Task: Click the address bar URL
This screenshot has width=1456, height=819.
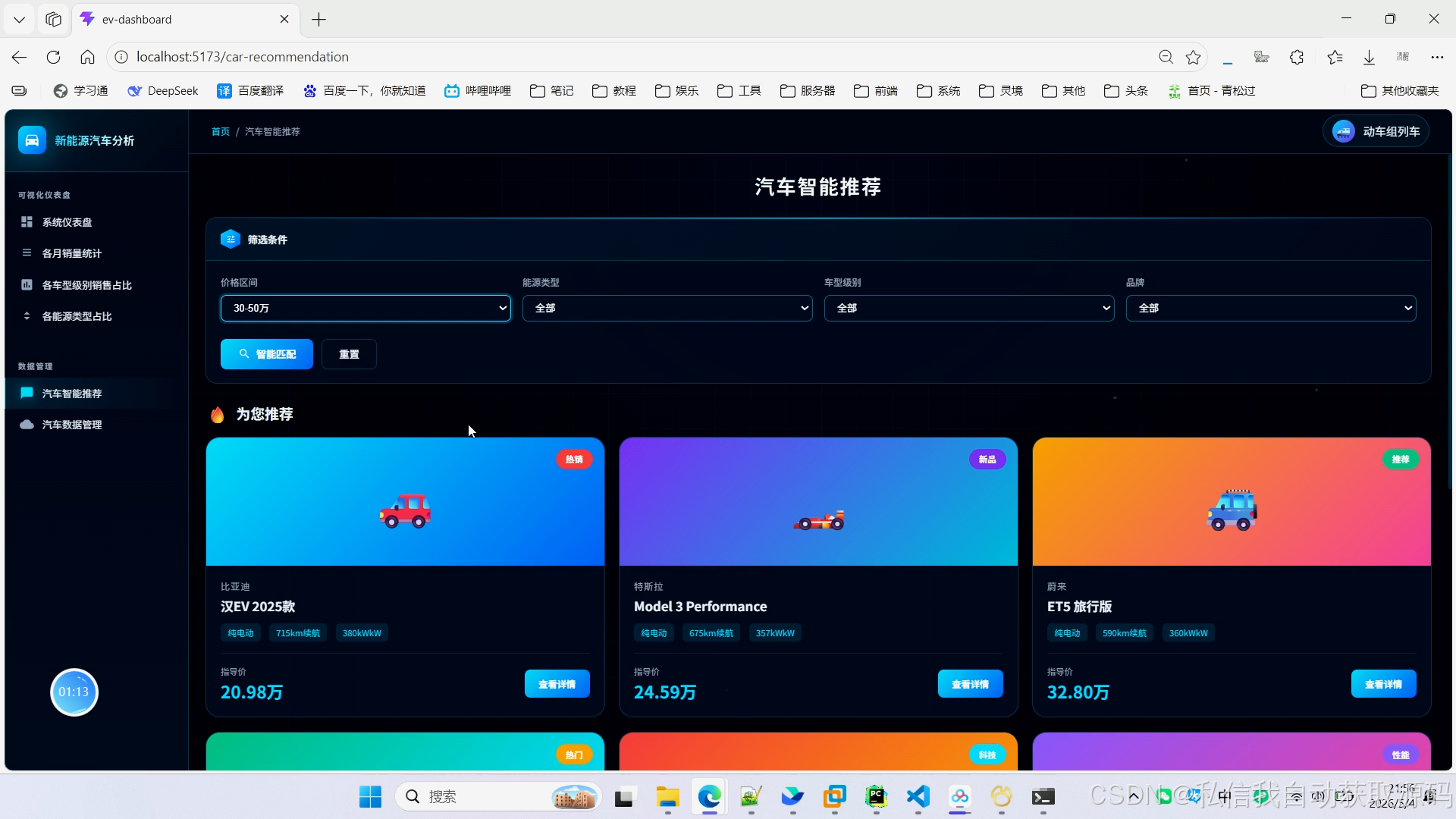Action: point(243,57)
